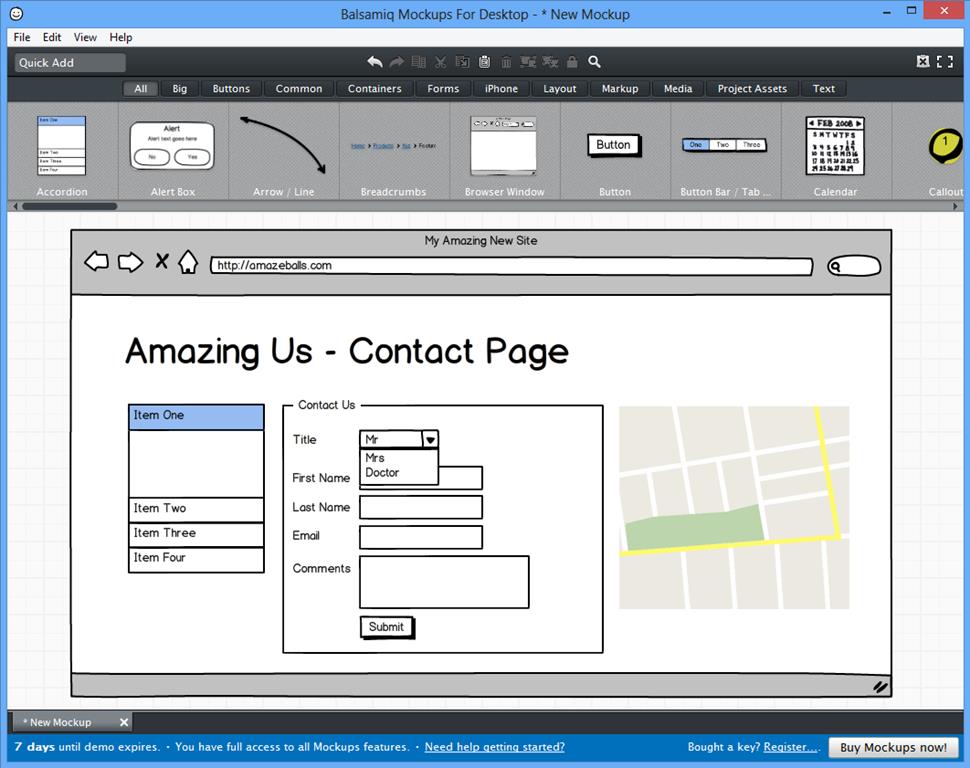This screenshot has height=768, width=970.
Task: Click the Submit button in the contact form
Action: point(387,627)
